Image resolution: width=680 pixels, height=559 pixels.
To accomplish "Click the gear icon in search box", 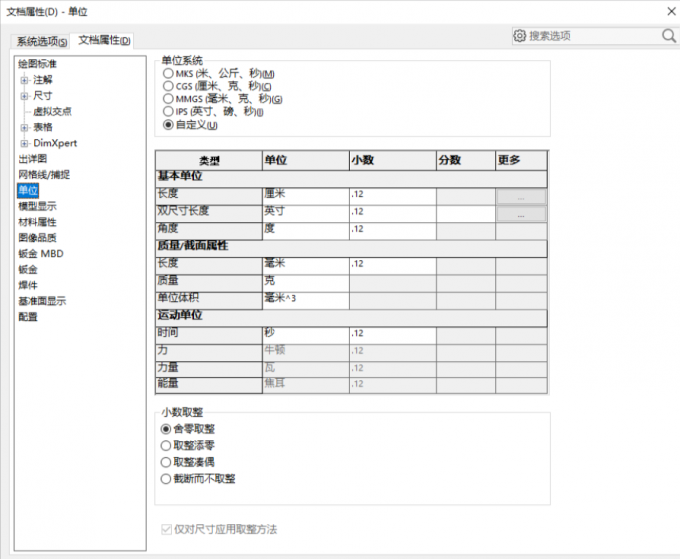I will tap(519, 36).
